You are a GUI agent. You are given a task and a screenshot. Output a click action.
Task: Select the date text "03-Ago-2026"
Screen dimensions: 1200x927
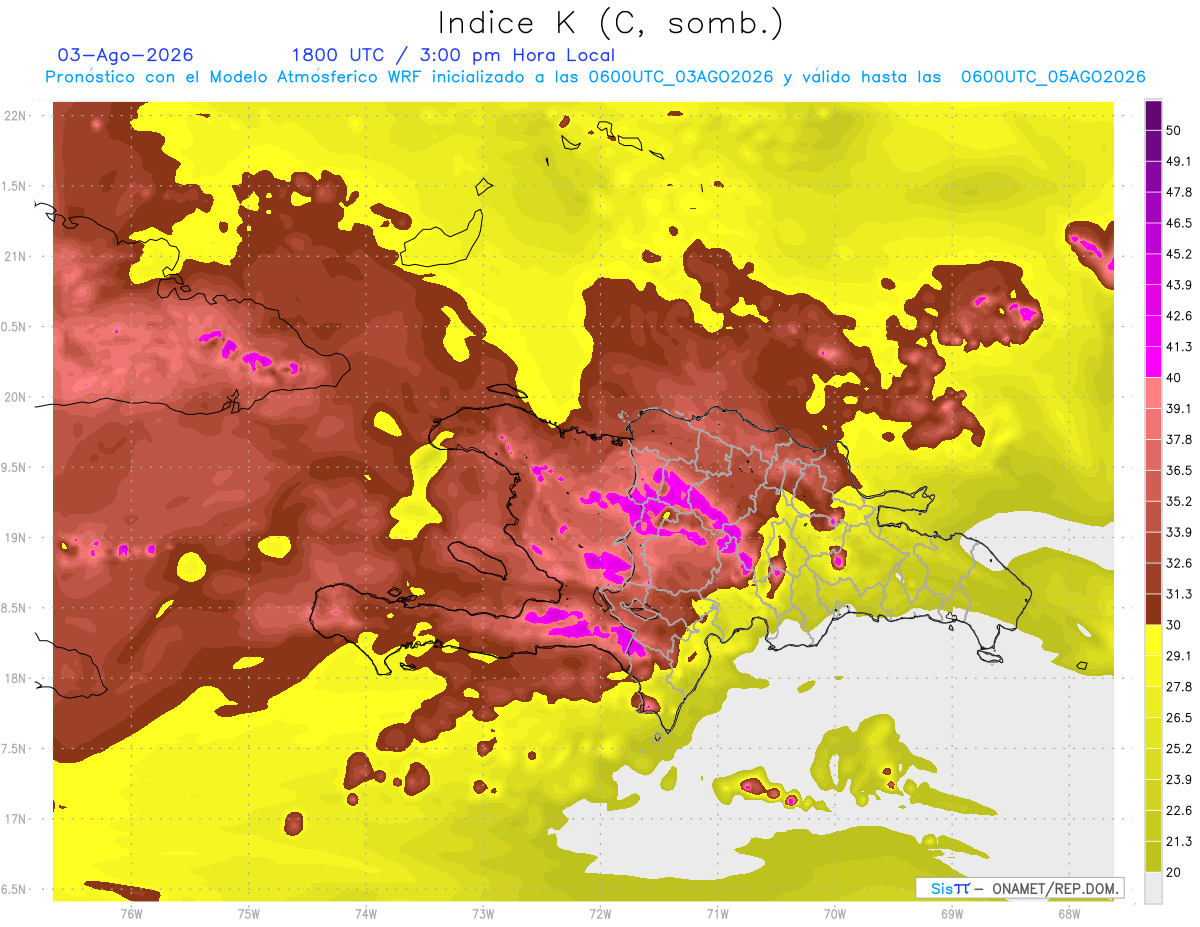(126, 55)
